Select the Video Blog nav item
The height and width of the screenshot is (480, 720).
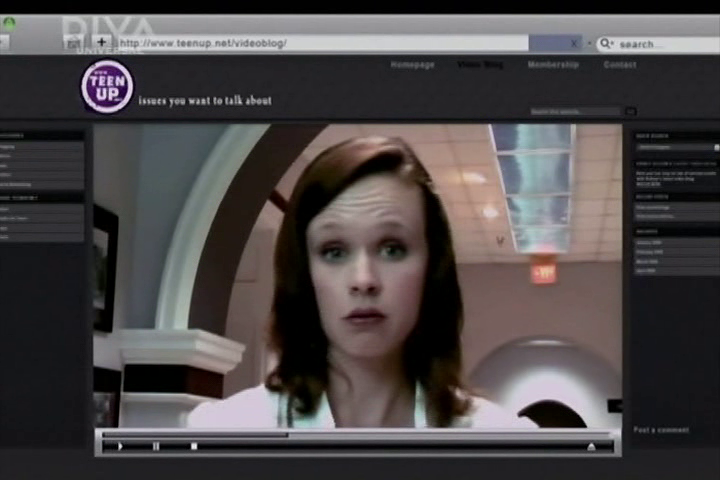point(480,65)
